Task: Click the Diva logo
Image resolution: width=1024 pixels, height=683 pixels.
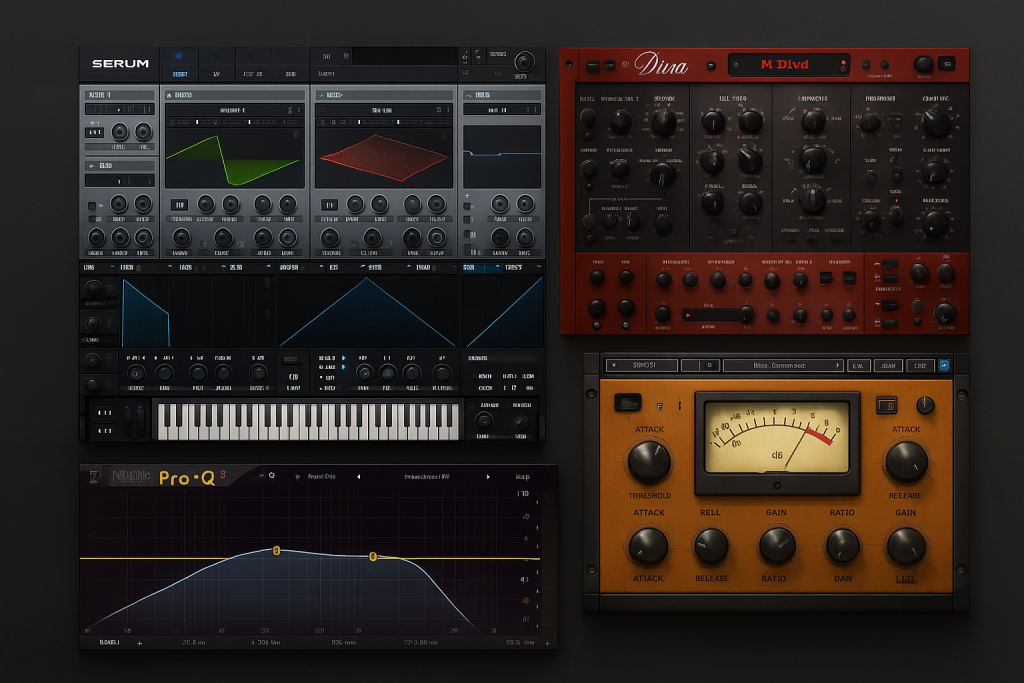Action: (x=661, y=65)
